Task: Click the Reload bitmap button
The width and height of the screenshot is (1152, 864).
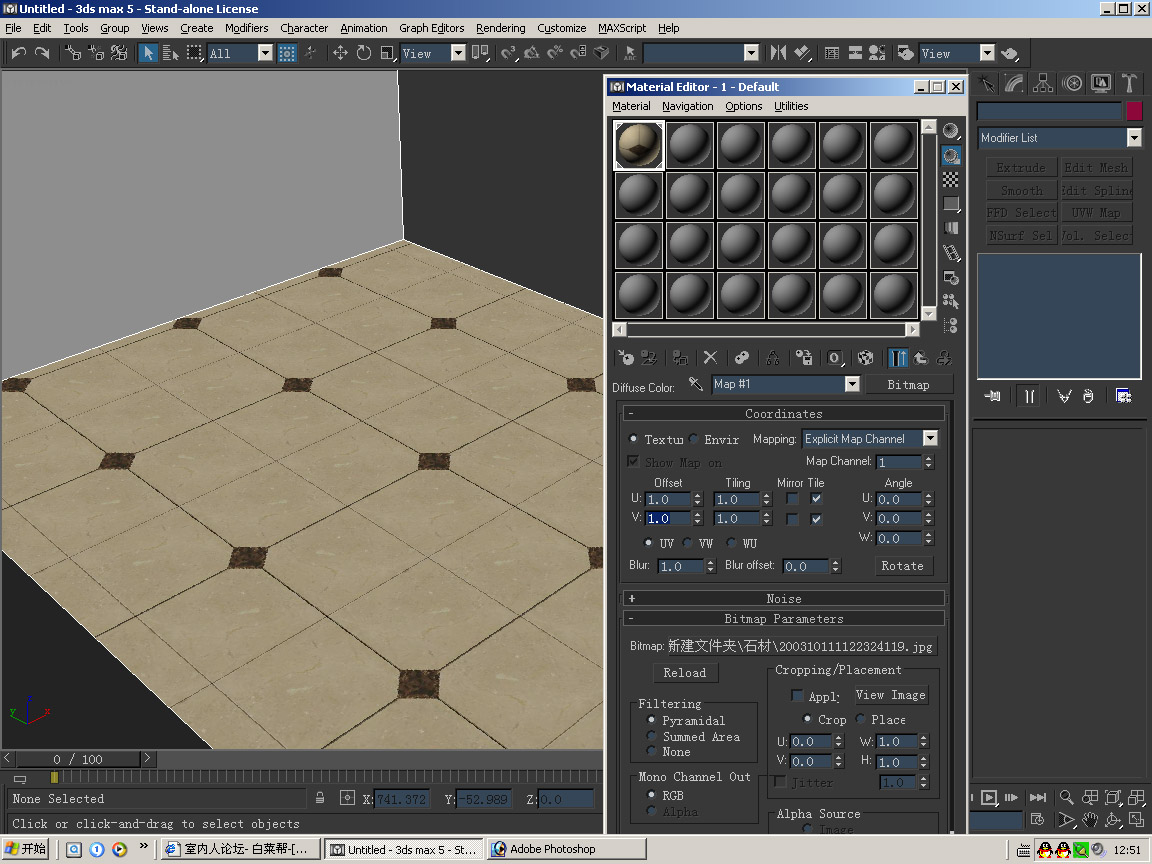Action: pos(685,673)
